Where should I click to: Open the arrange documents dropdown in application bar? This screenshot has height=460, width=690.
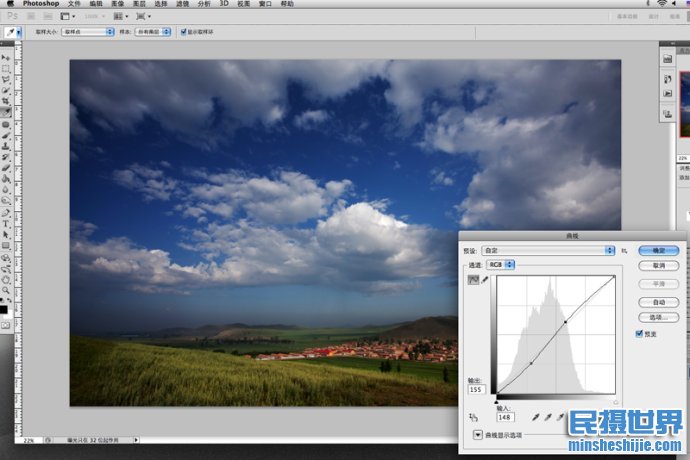pyautogui.click(x=121, y=16)
